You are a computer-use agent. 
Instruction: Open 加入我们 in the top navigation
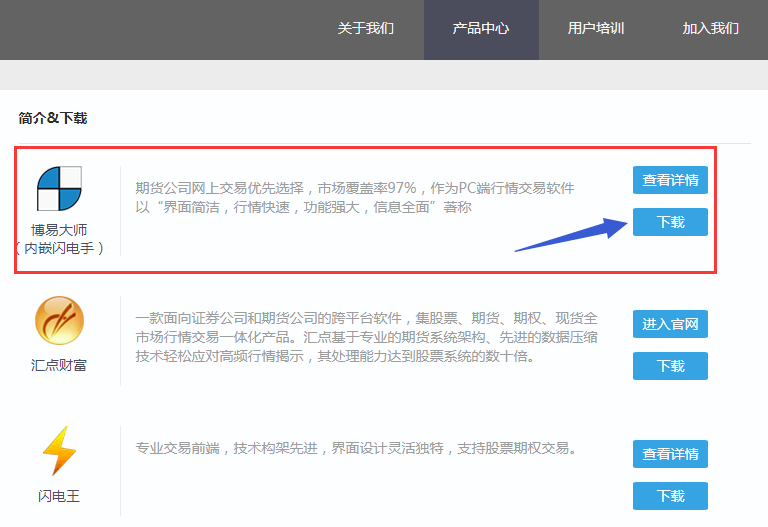(710, 28)
